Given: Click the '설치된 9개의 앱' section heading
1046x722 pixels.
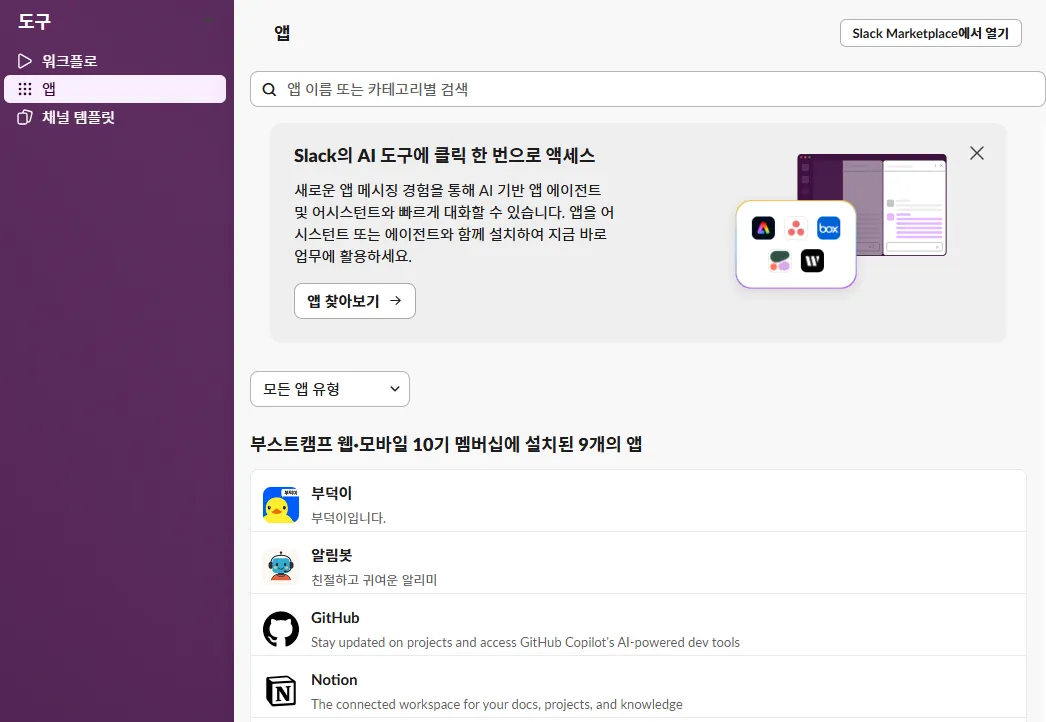Looking at the screenshot, I should click(446, 444).
